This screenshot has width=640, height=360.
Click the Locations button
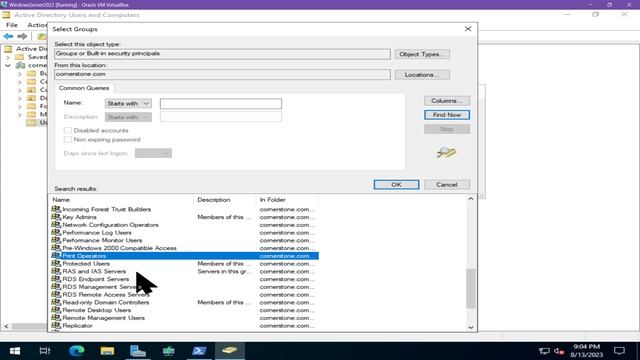pyautogui.click(x=422, y=75)
